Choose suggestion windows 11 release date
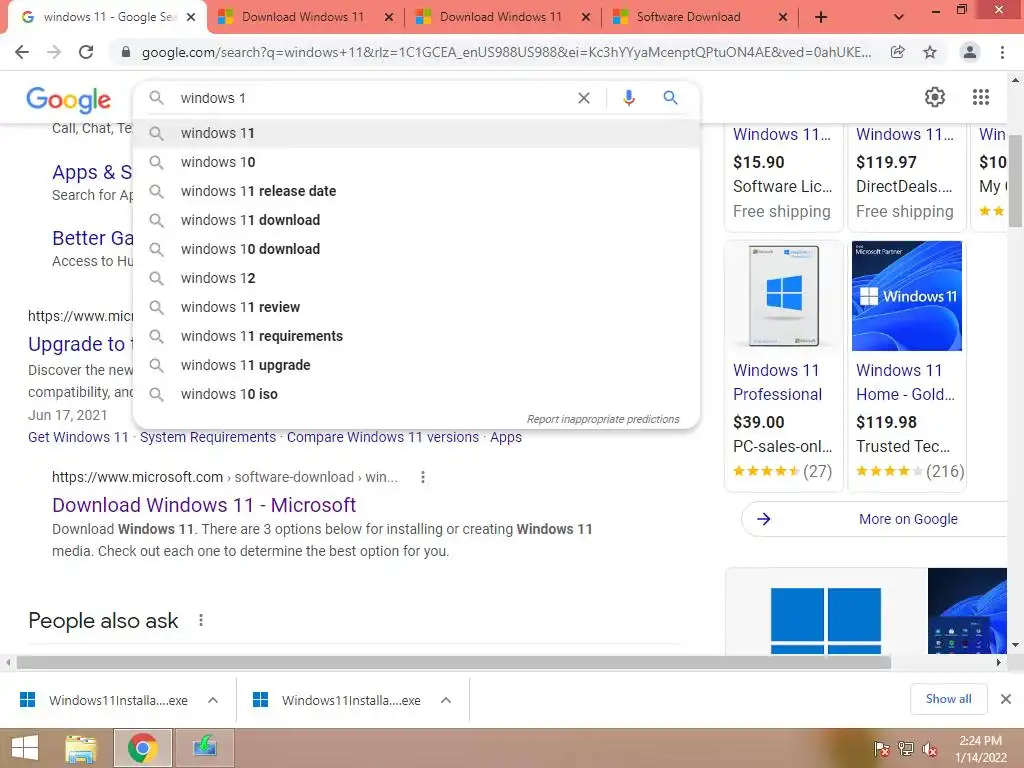 (x=417, y=191)
